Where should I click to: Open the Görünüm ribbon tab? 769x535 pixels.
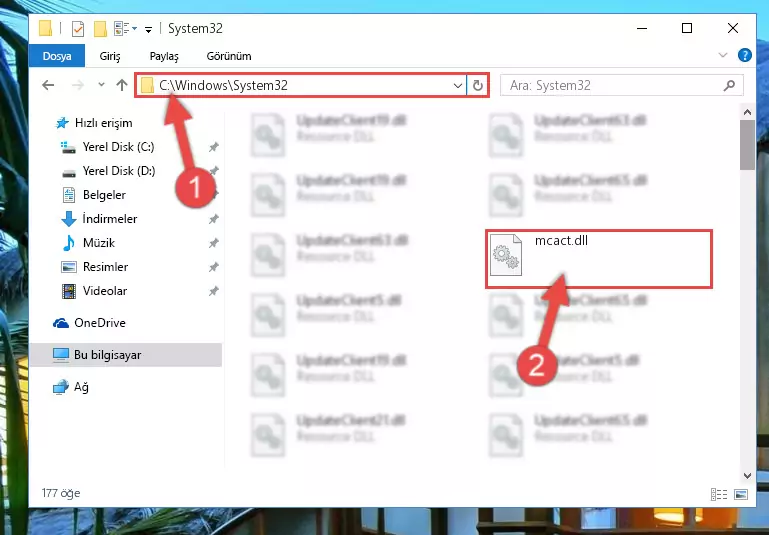point(229,56)
